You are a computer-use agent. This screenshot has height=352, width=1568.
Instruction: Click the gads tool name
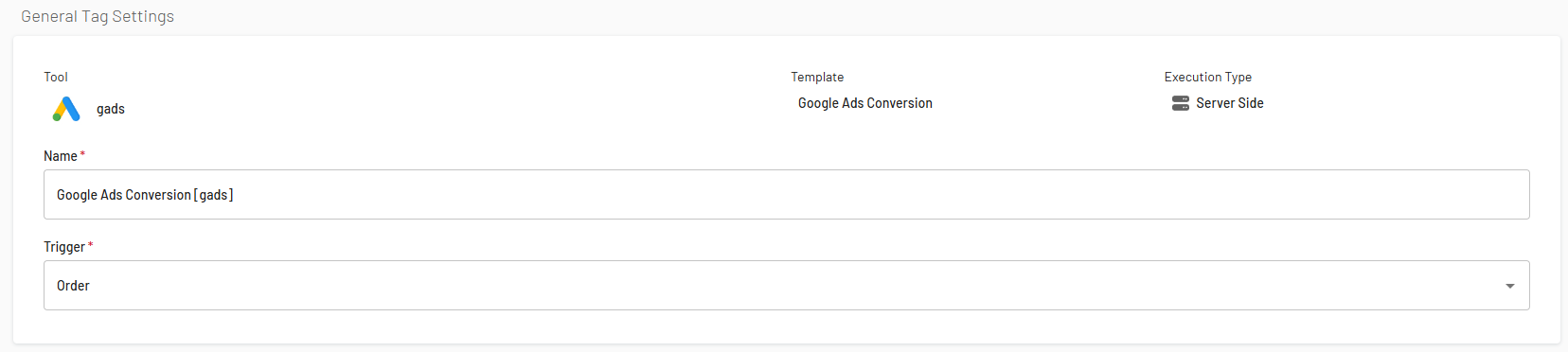click(x=111, y=109)
